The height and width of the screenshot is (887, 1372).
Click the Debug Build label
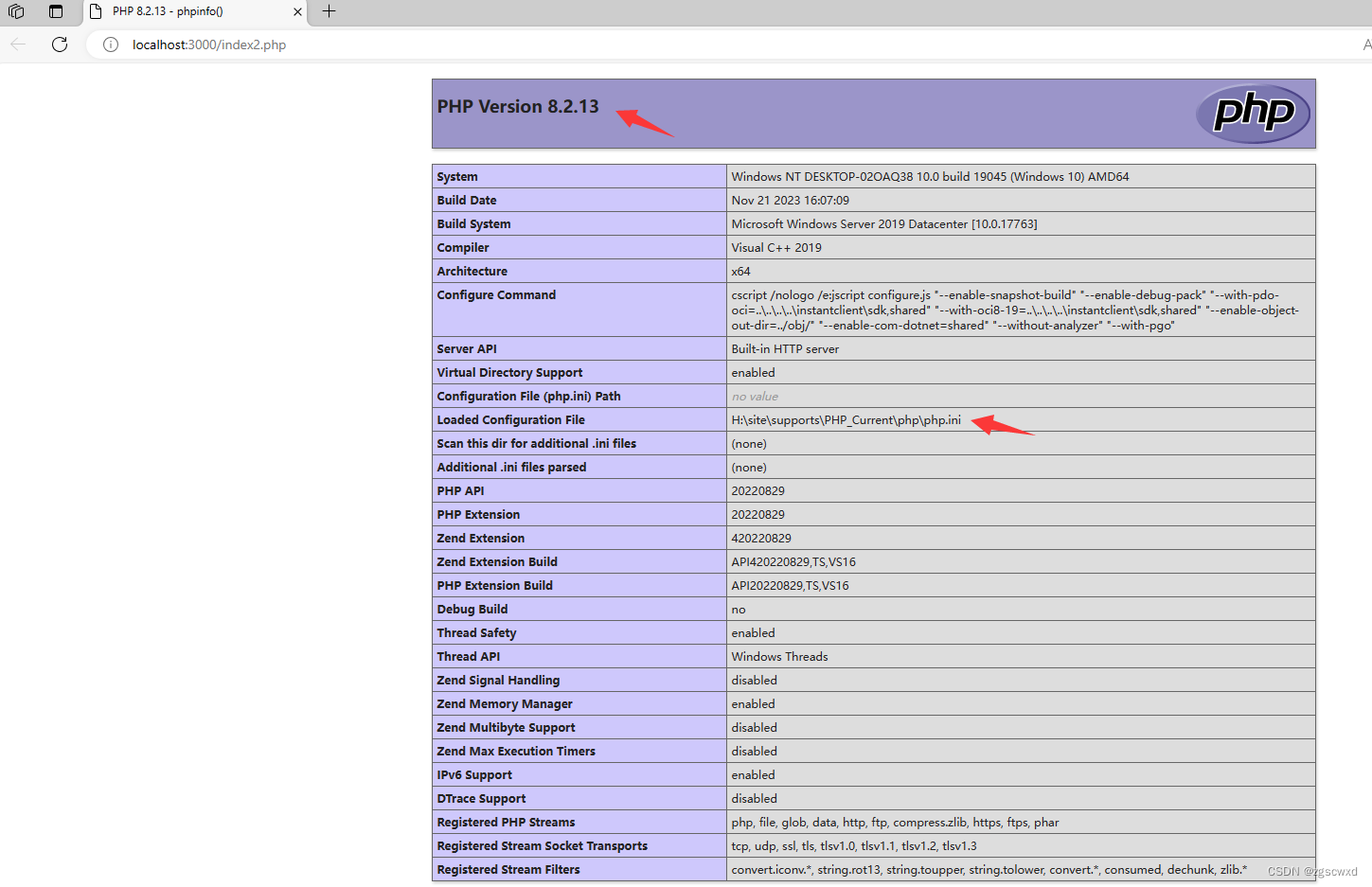(x=472, y=610)
